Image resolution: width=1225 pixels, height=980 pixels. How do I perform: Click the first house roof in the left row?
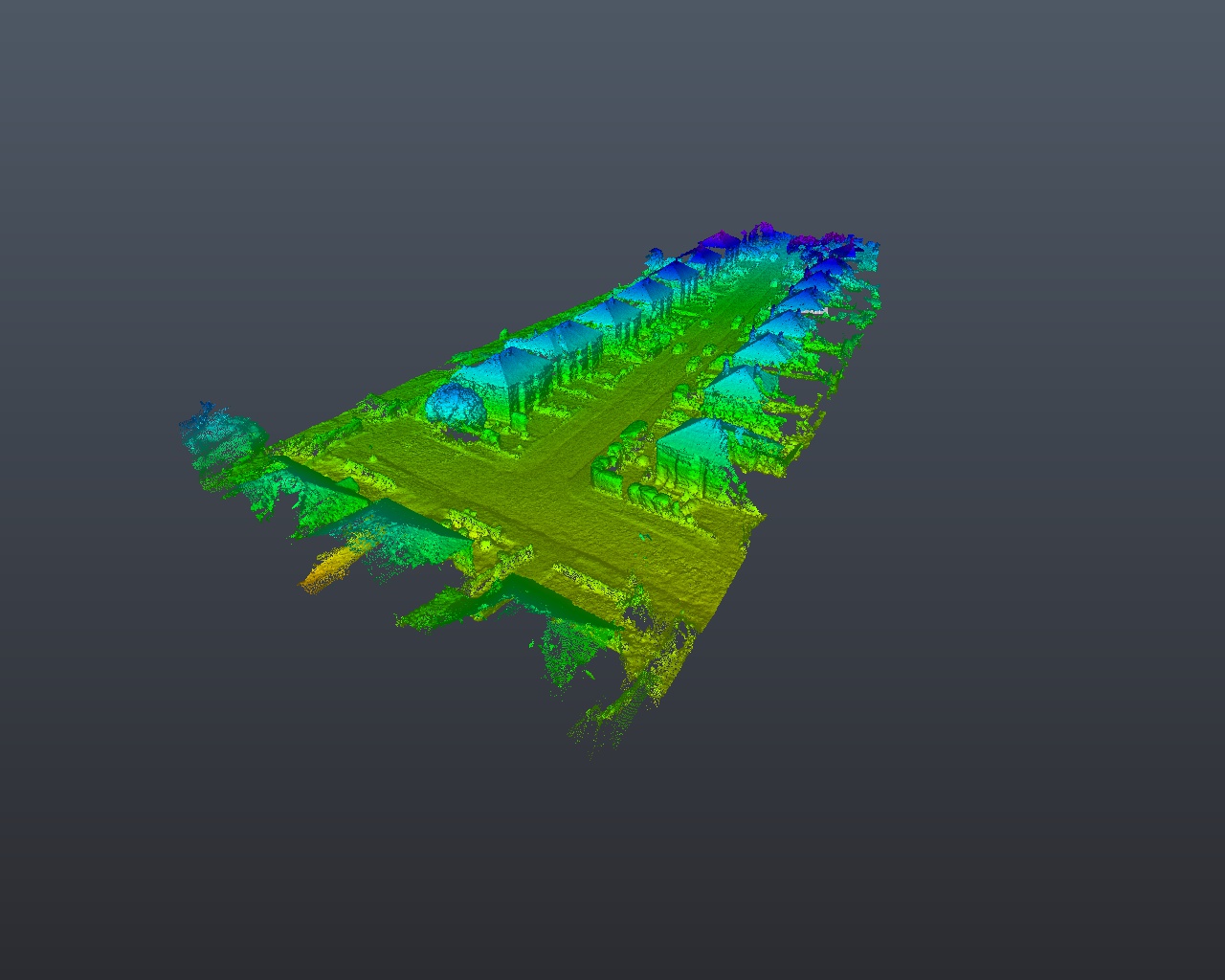point(505,367)
